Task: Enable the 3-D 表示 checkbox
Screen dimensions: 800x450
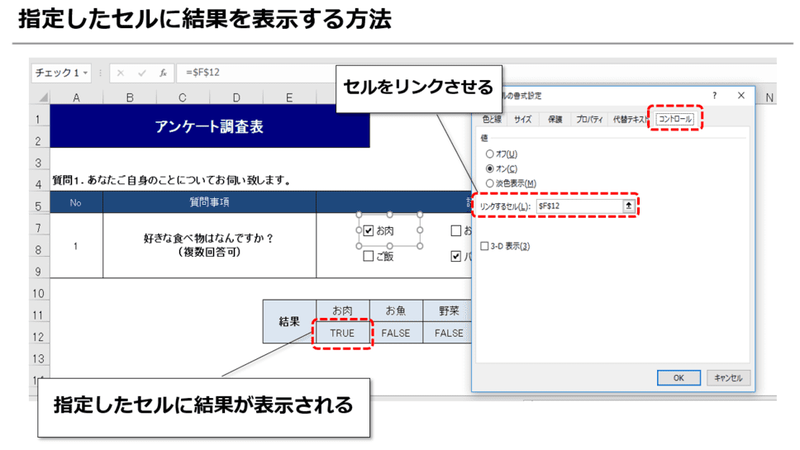Action: 485,246
